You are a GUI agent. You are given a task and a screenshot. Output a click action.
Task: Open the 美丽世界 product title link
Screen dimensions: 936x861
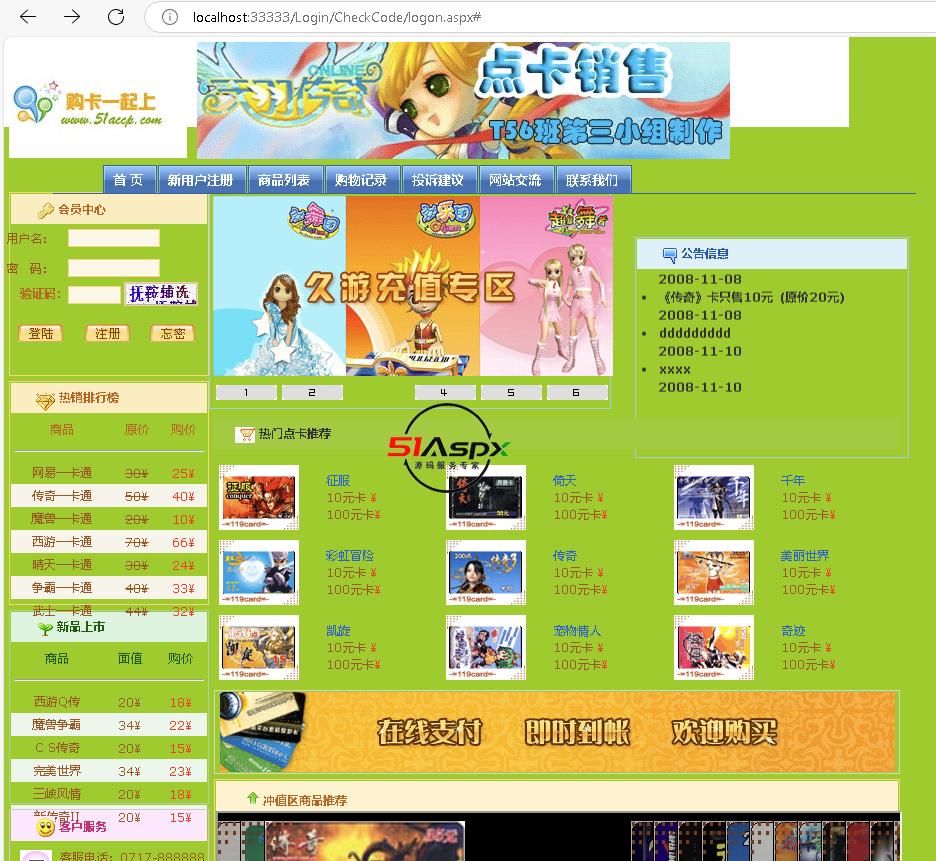pyautogui.click(x=805, y=556)
